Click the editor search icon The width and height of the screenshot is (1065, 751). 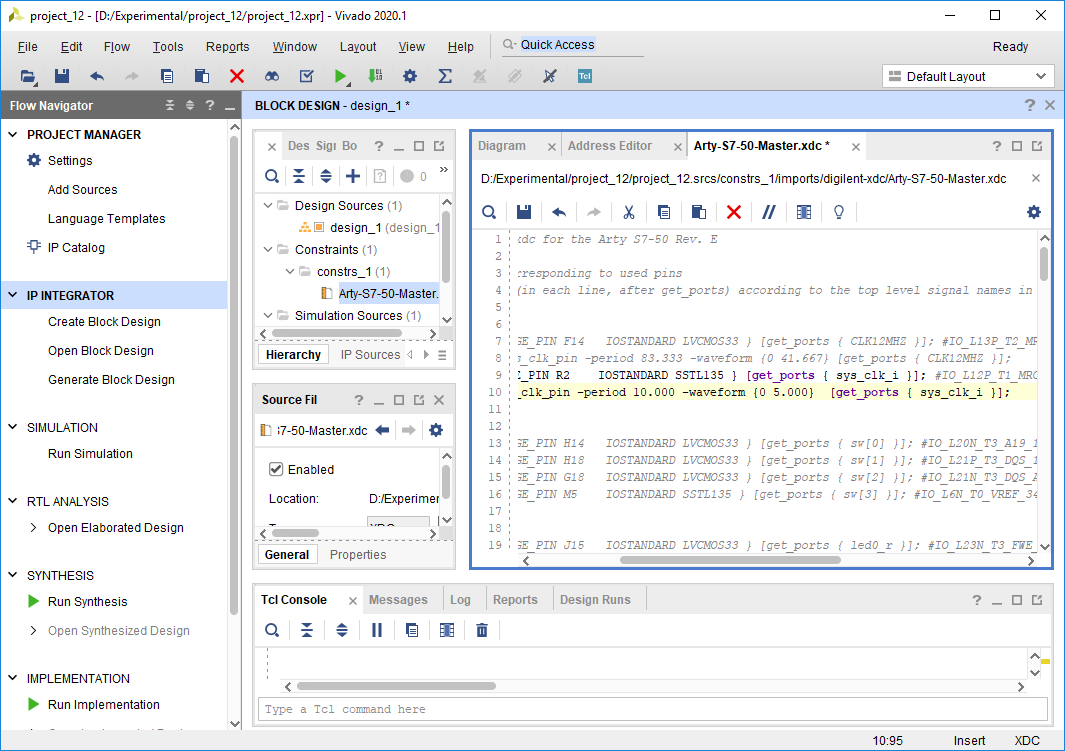489,213
